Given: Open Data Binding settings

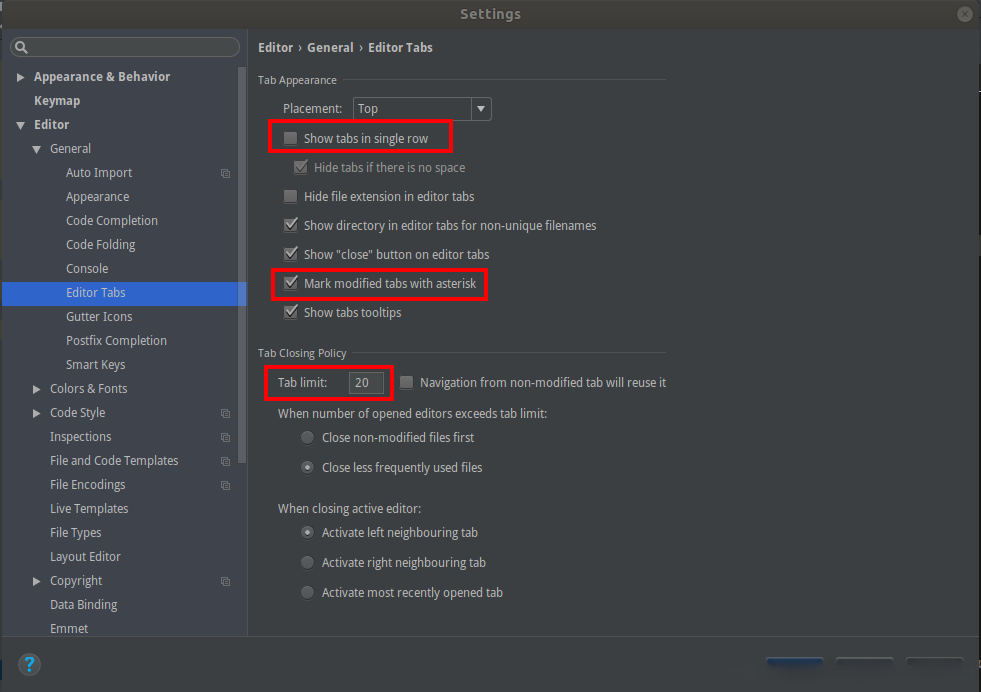Looking at the screenshot, I should 84,605.
